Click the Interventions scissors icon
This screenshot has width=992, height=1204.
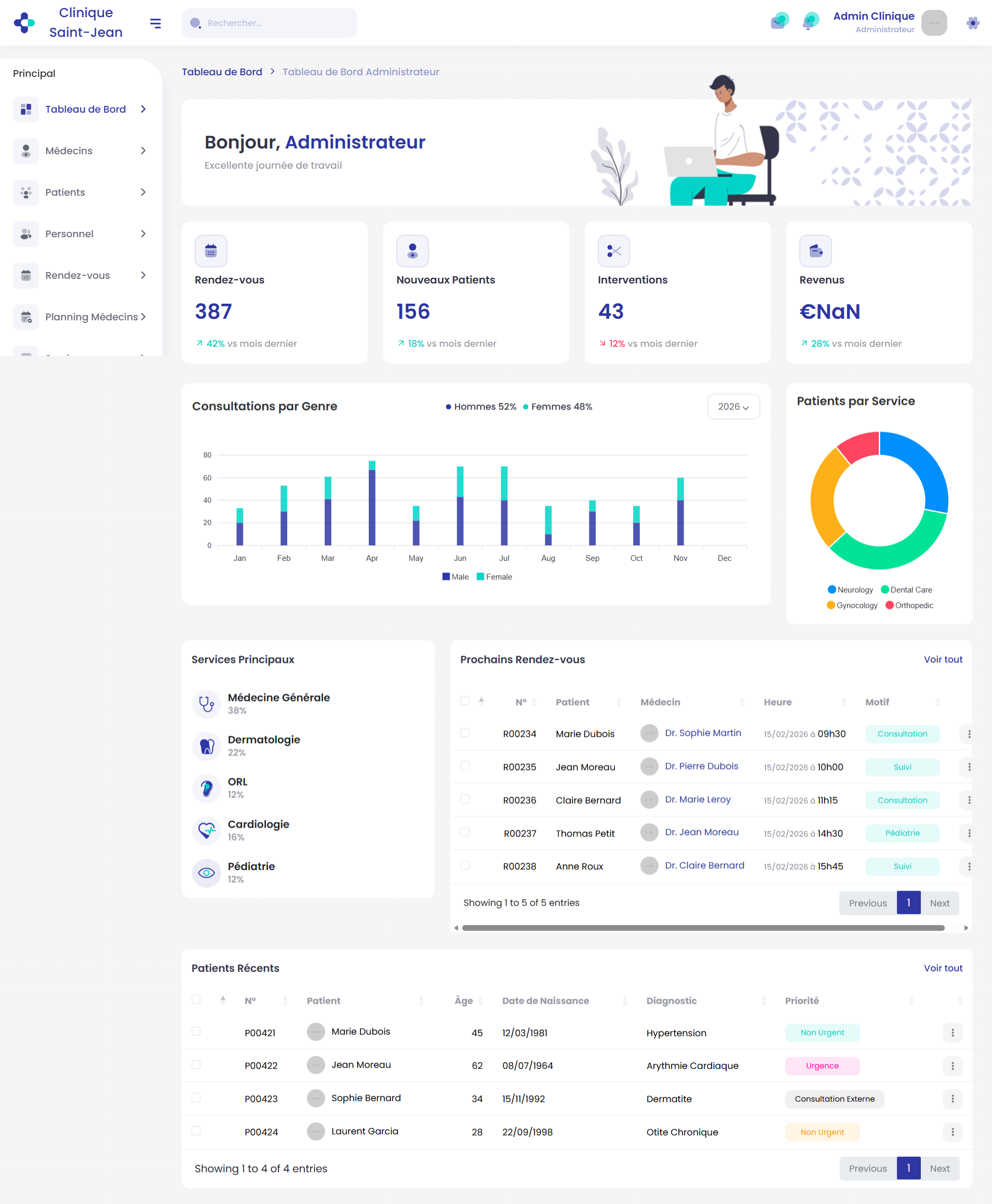(614, 251)
